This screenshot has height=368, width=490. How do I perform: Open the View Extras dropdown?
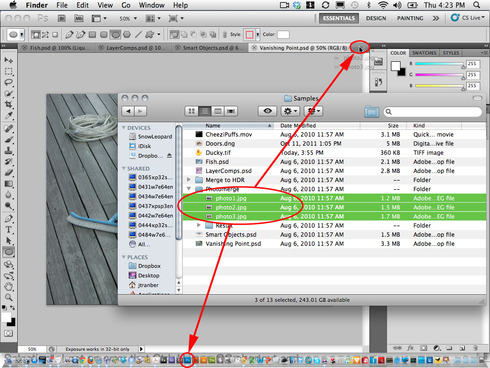pos(99,19)
